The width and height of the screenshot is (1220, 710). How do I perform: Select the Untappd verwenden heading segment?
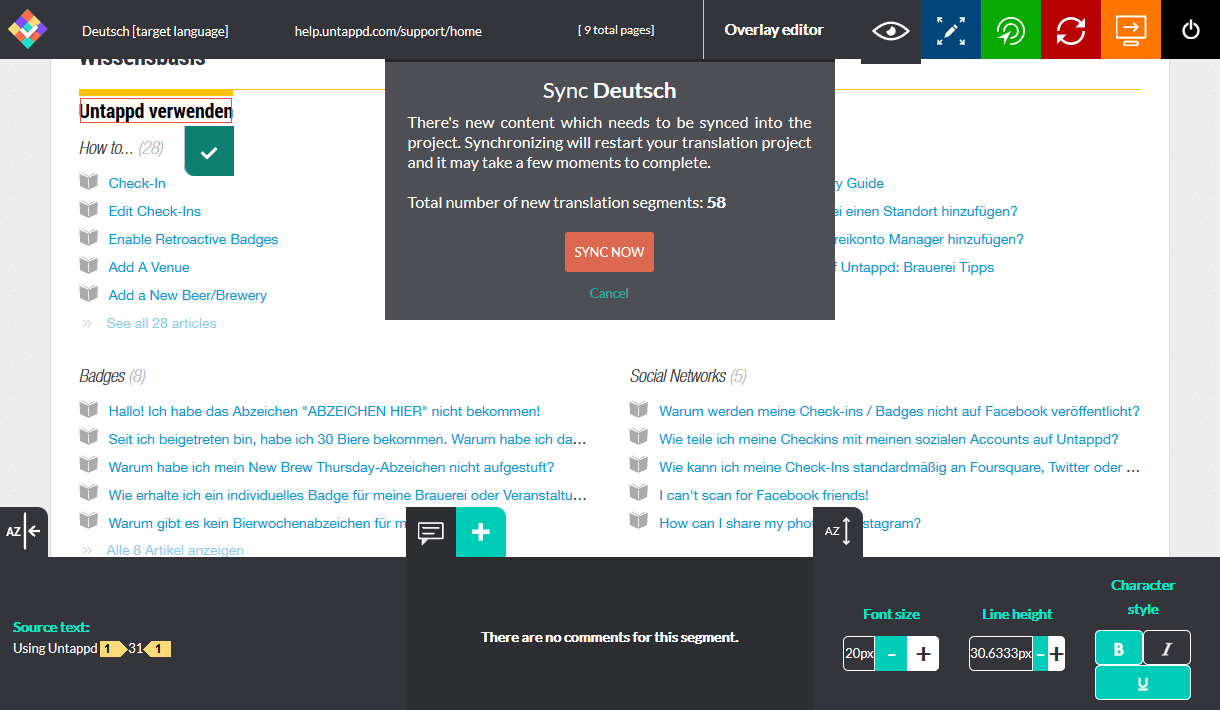[x=156, y=110]
